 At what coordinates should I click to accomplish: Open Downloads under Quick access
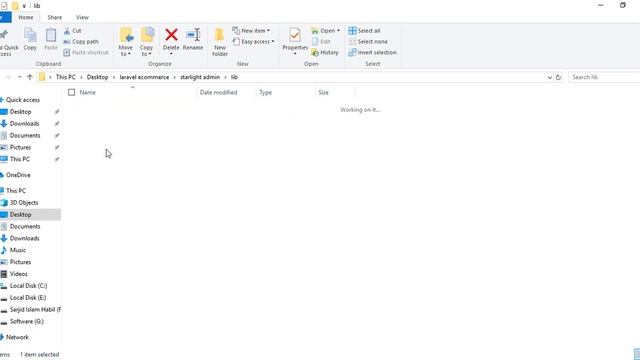coord(24,124)
